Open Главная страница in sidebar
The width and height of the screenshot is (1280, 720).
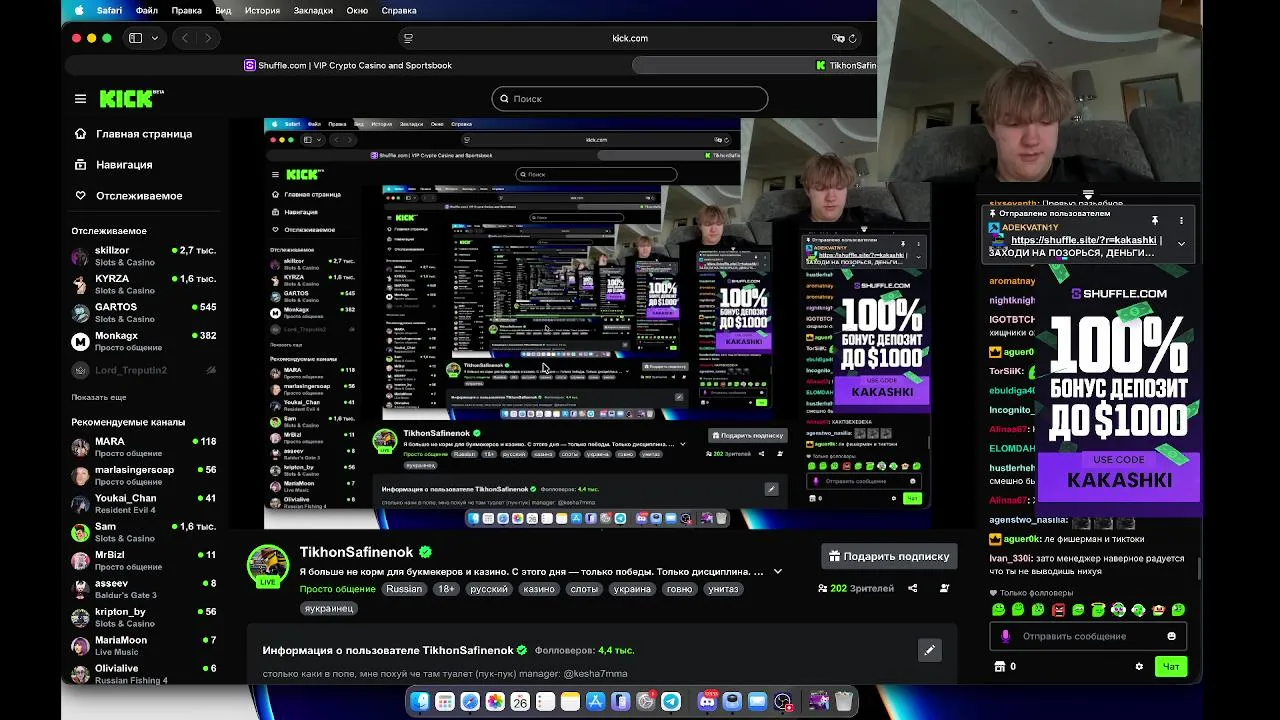coord(133,134)
